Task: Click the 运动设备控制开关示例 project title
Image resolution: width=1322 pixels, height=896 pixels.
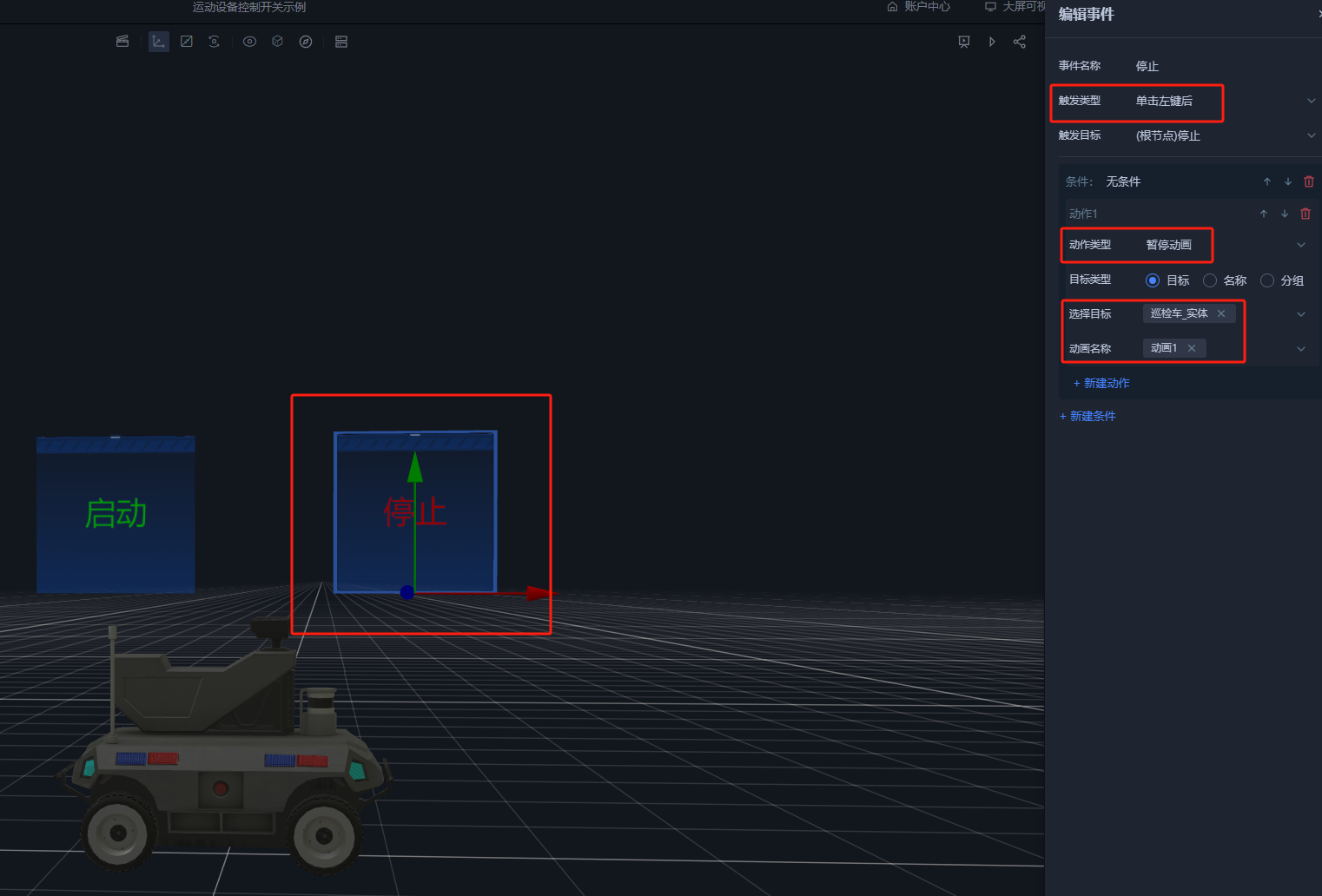Action: pos(249,7)
